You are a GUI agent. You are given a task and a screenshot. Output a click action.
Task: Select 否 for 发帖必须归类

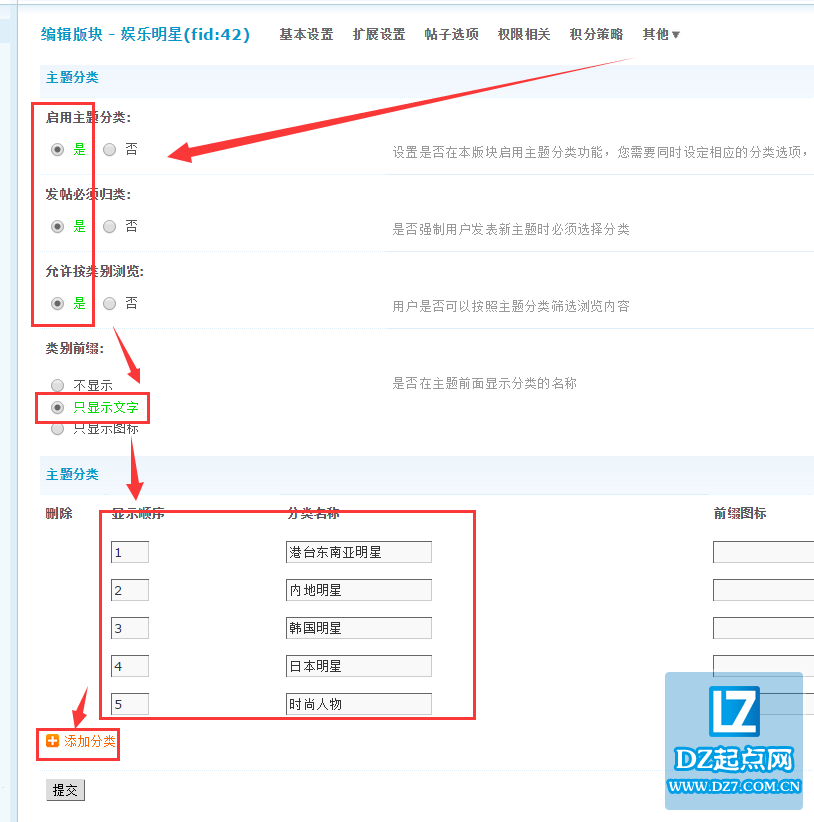110,226
